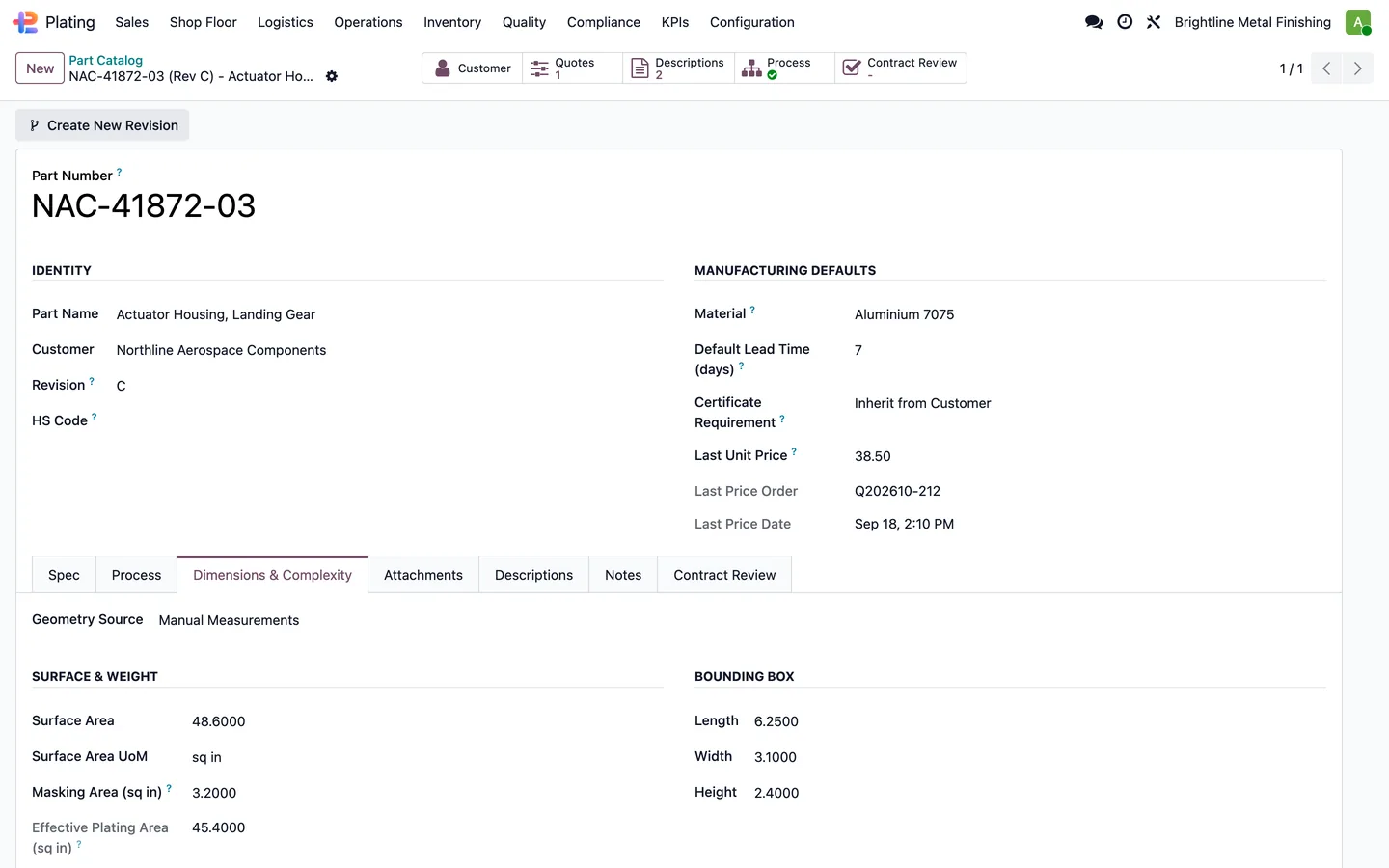This screenshot has width=1389, height=868.
Task: Open the Material dropdown field
Action: (x=1090, y=314)
